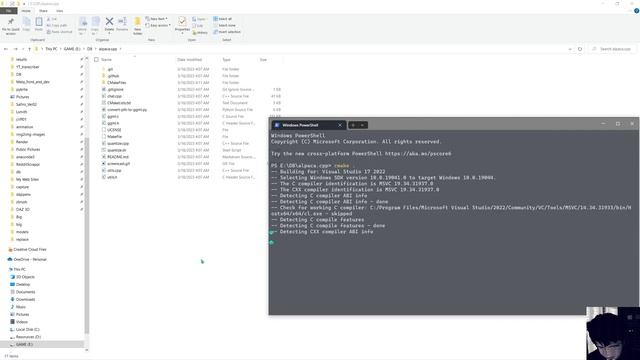
Task: Sort by the Size column
Action: tap(263, 60)
